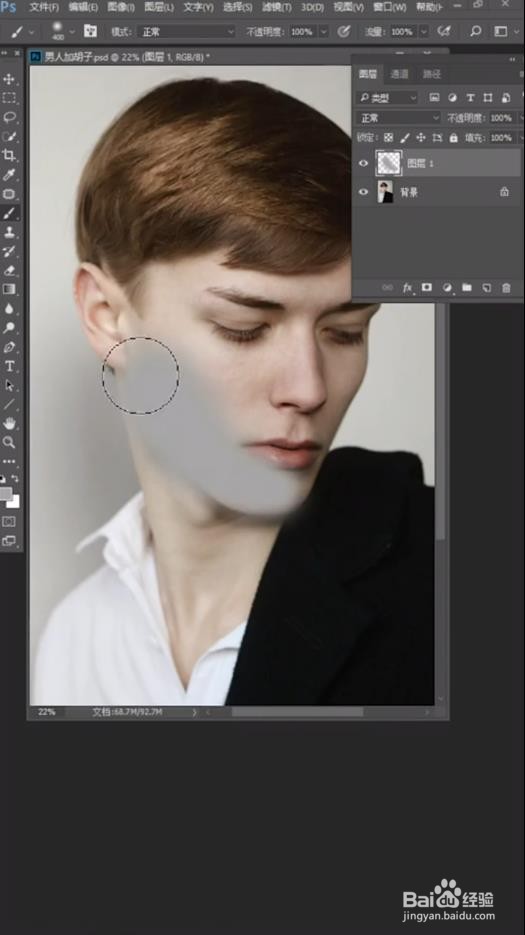
Task: Open the 文件(F) menu
Action: (x=44, y=7)
